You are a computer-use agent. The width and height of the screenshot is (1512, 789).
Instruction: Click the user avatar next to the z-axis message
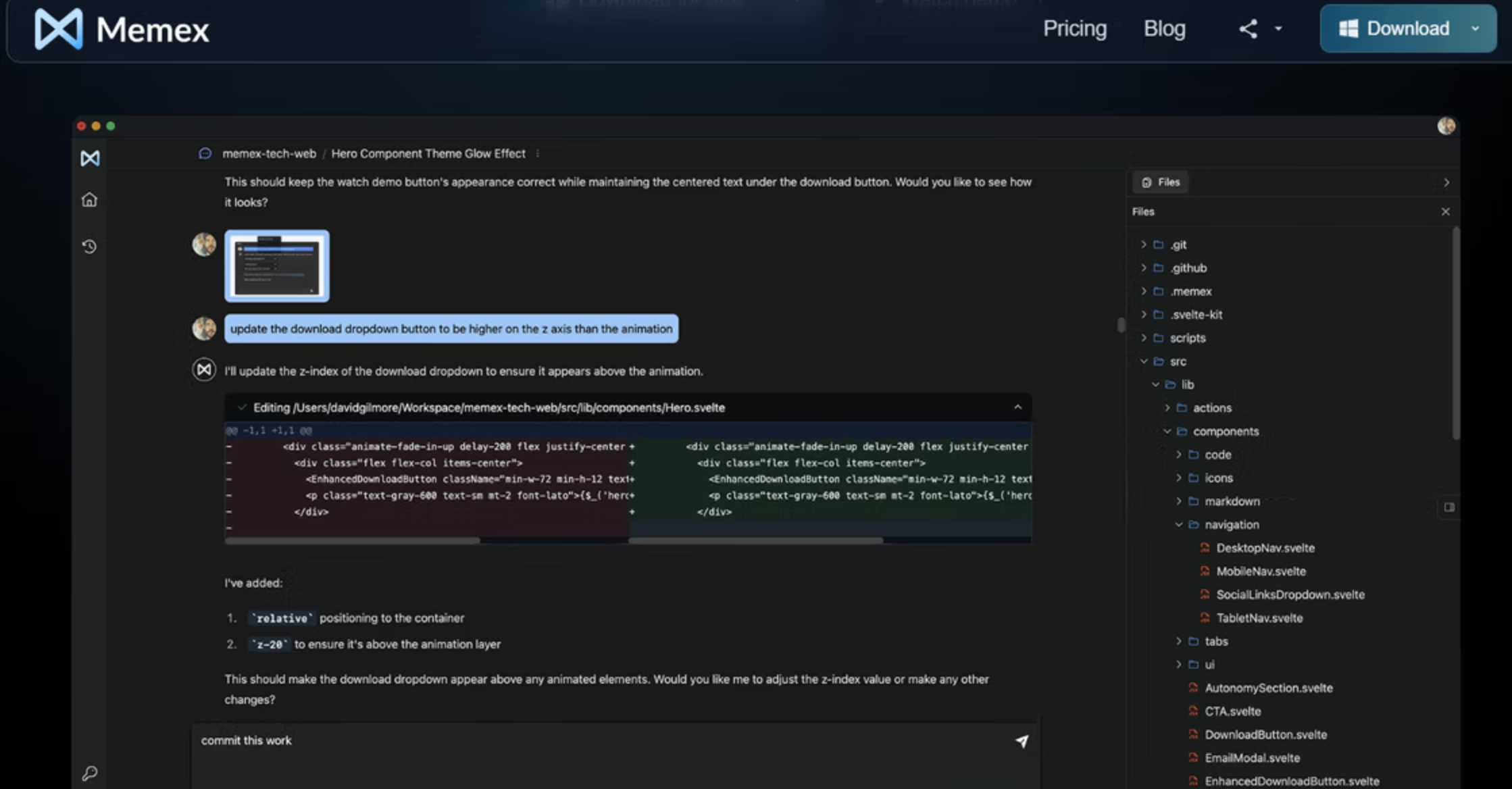tap(204, 328)
